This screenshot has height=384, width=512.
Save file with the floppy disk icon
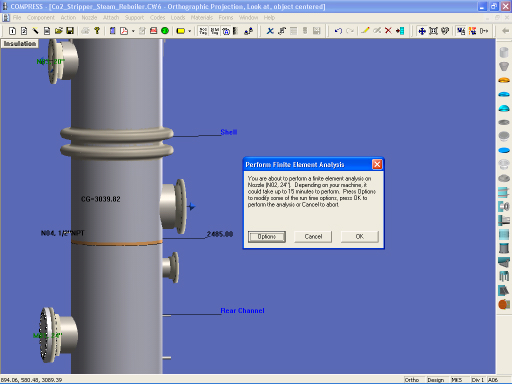pyautogui.click(x=70, y=31)
